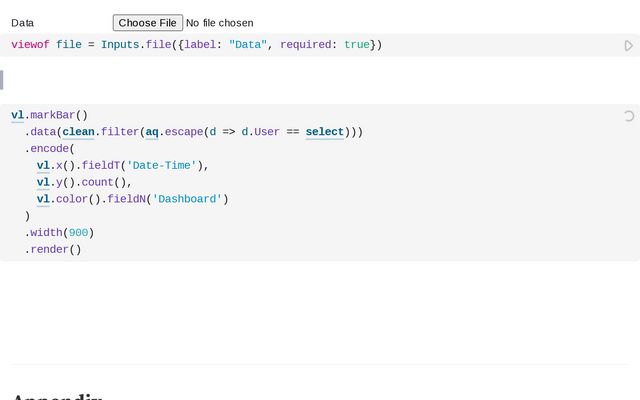
Task: Follow the 'select' variable reference
Action: coord(324,132)
